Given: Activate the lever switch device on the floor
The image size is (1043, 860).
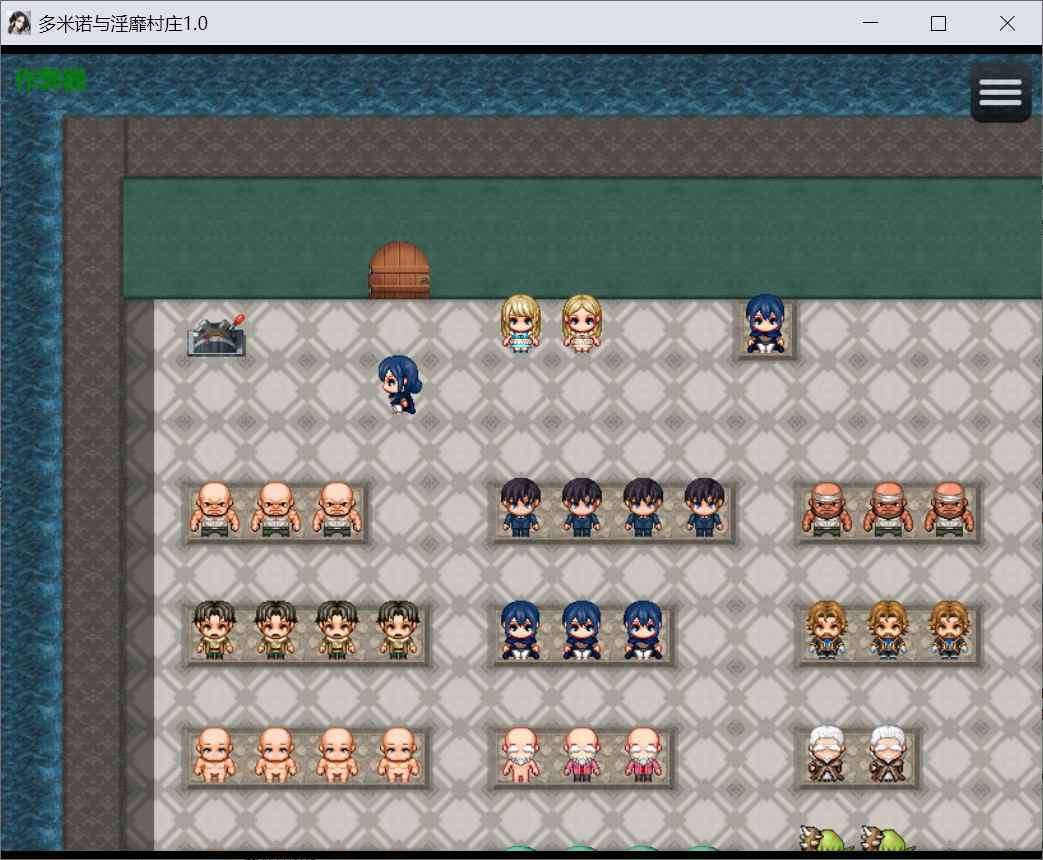Looking at the screenshot, I should [x=216, y=335].
